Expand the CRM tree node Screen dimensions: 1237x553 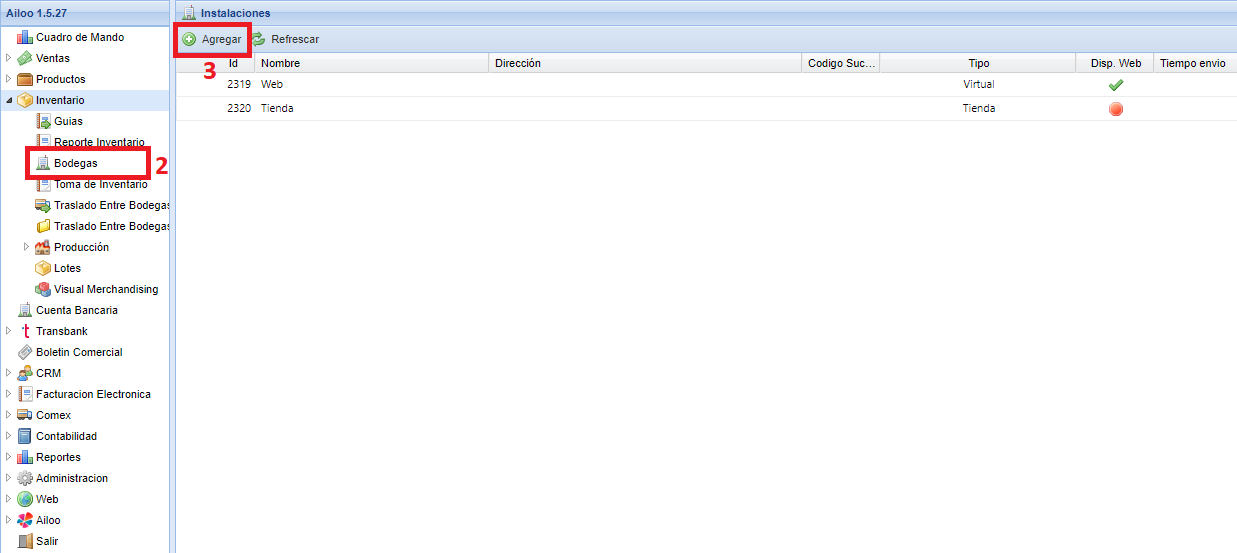9,373
